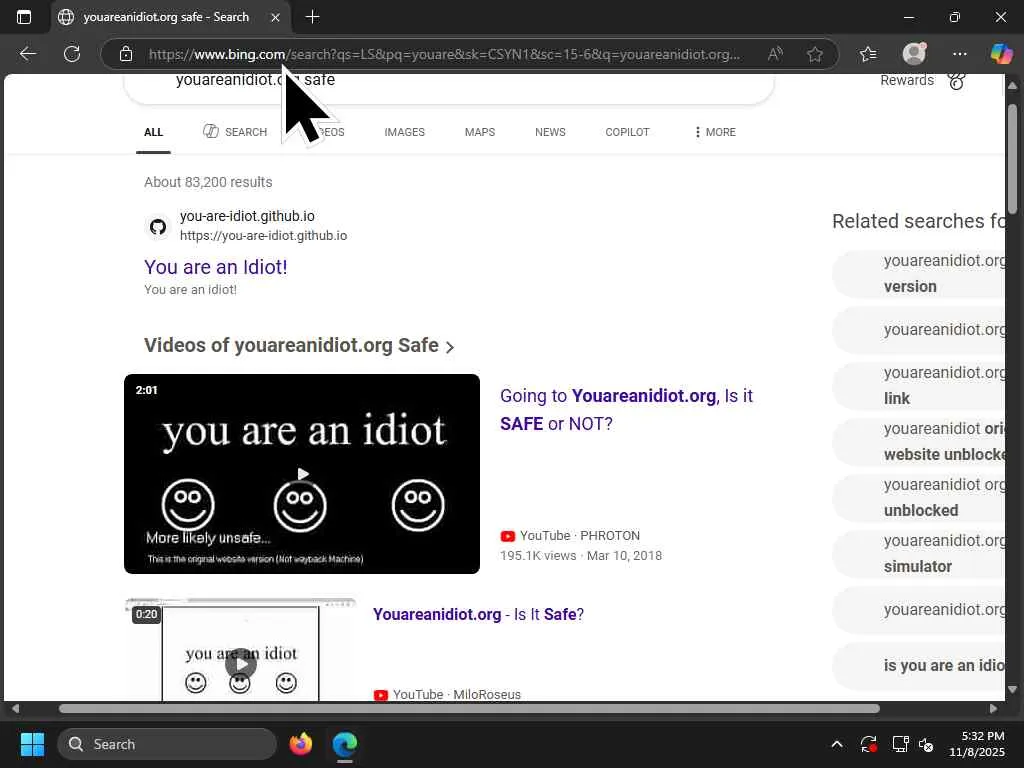The width and height of the screenshot is (1024, 768).
Task: Select the ALL results tab
Action: 153,132
